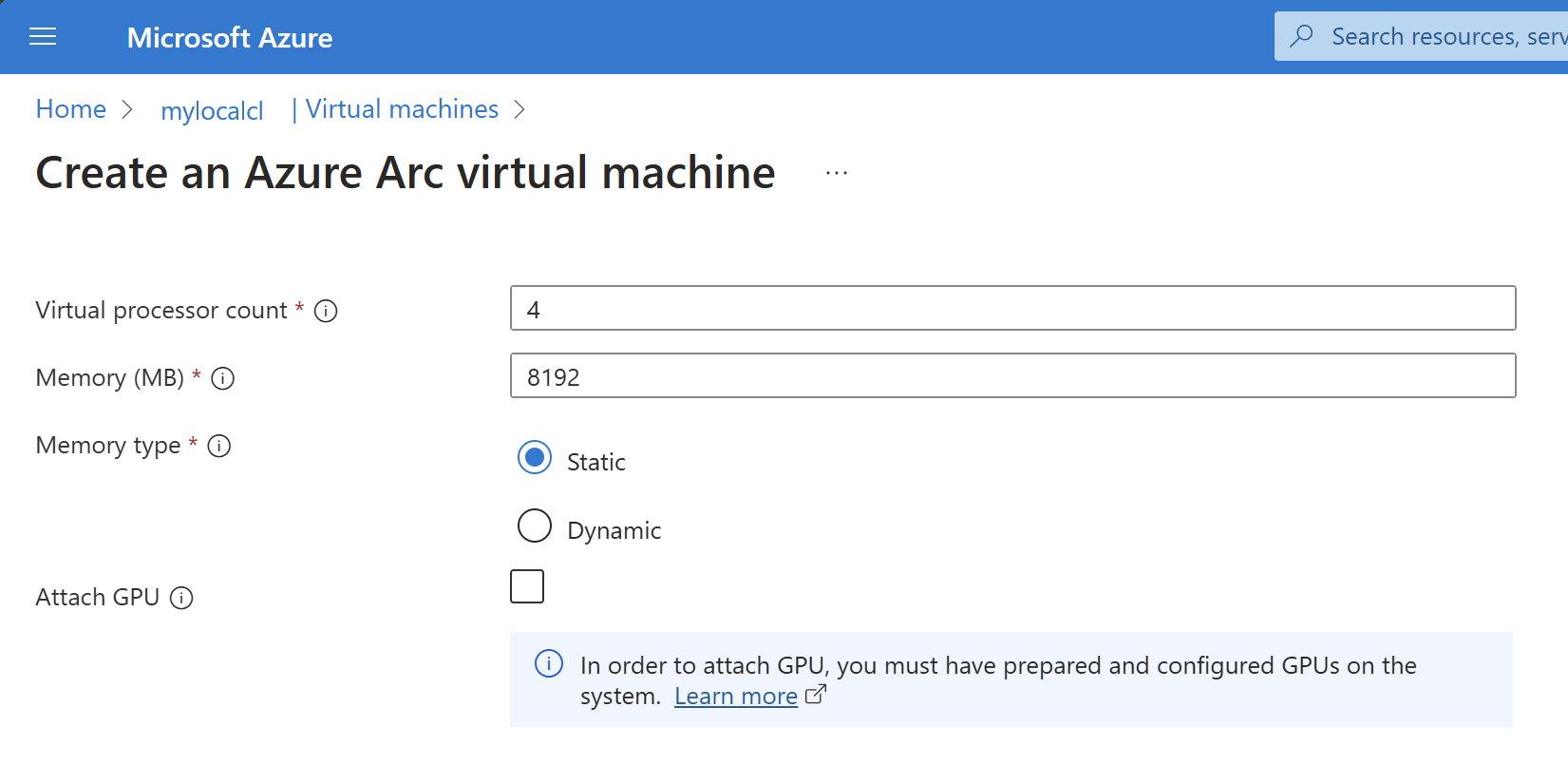1568x765 pixels.
Task: Select the Dynamic memory type option
Action: point(535,526)
